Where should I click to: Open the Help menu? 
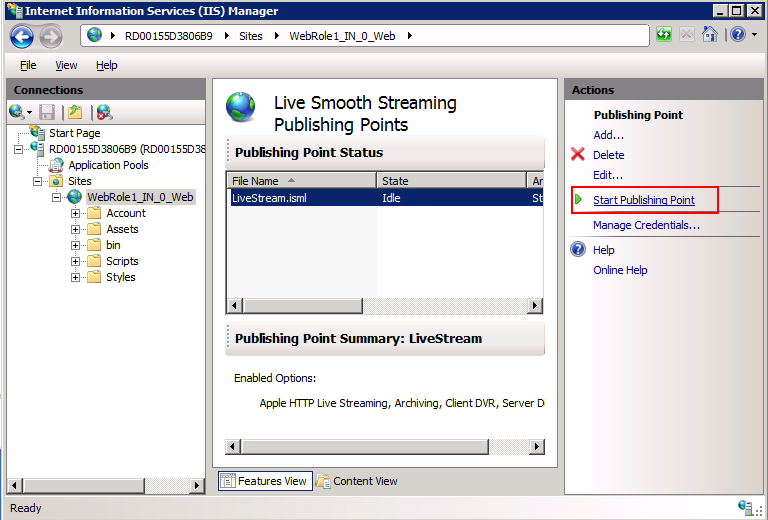tap(107, 65)
